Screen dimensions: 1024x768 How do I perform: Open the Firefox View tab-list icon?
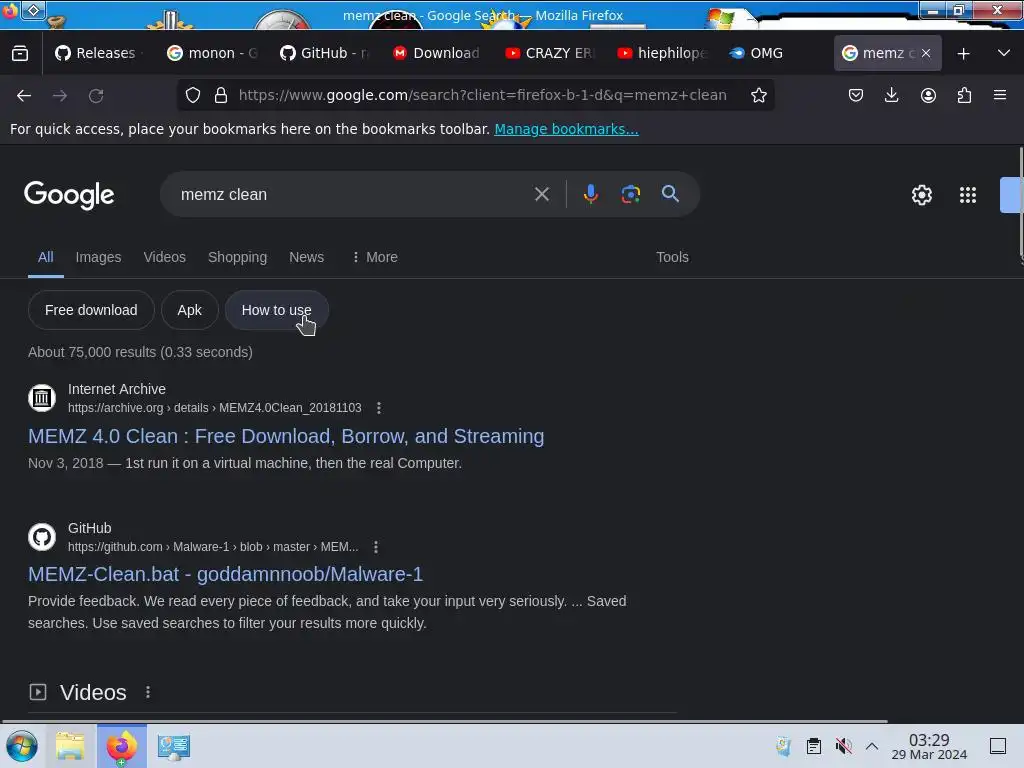[20, 53]
